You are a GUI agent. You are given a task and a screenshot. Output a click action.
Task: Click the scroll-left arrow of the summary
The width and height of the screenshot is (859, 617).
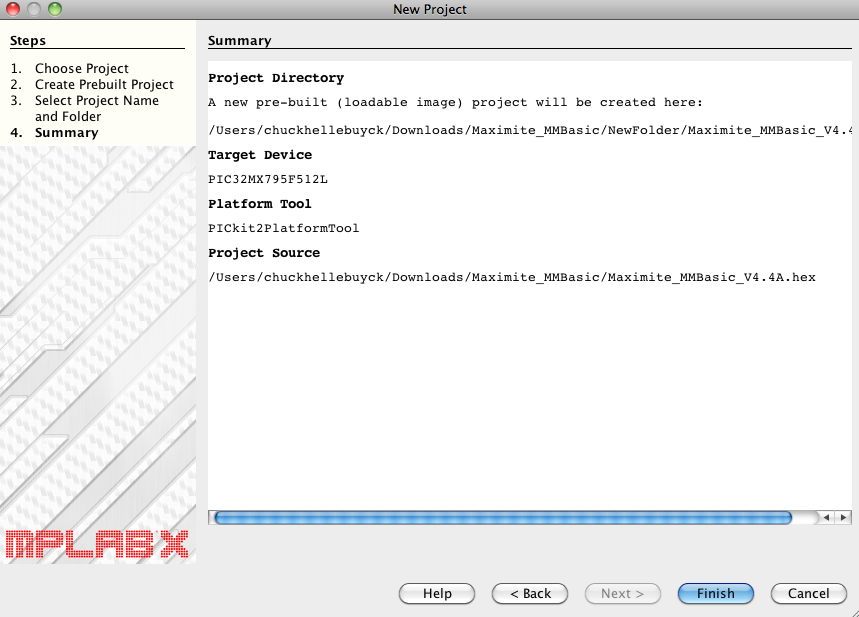[x=827, y=517]
